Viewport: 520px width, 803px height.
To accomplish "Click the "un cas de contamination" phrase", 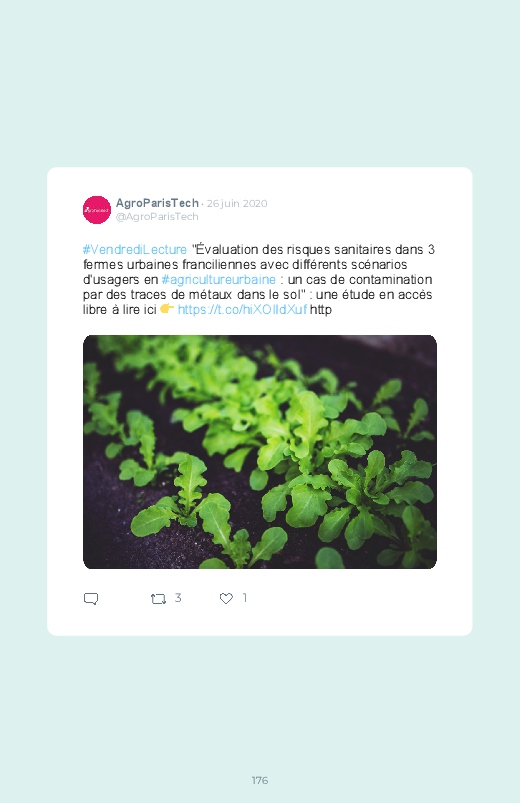I will [x=360, y=280].
